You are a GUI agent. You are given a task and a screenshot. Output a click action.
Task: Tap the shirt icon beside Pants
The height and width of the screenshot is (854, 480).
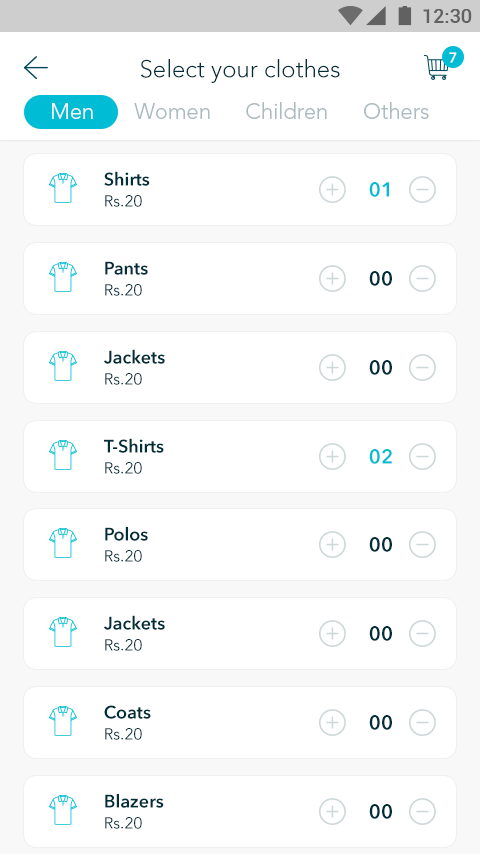(63, 277)
